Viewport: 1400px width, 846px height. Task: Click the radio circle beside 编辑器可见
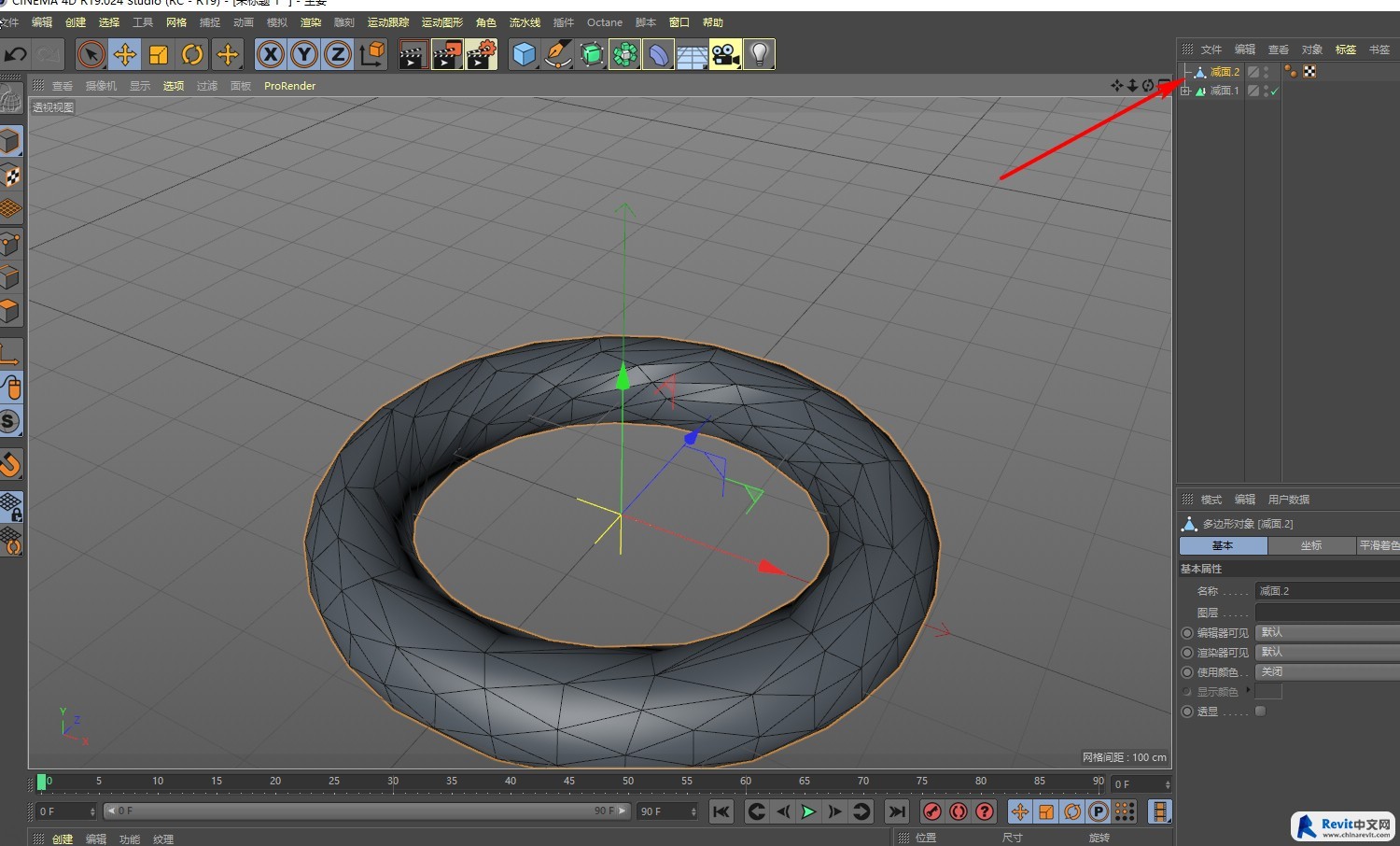click(1187, 633)
